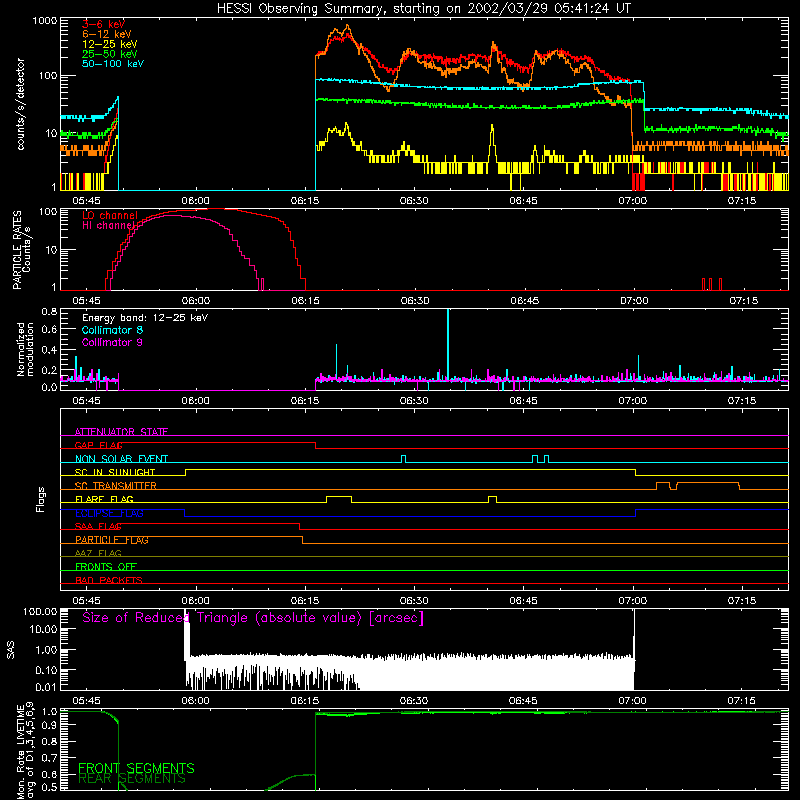Click the long SC TRANSMITTER raised segment

coord(708,485)
